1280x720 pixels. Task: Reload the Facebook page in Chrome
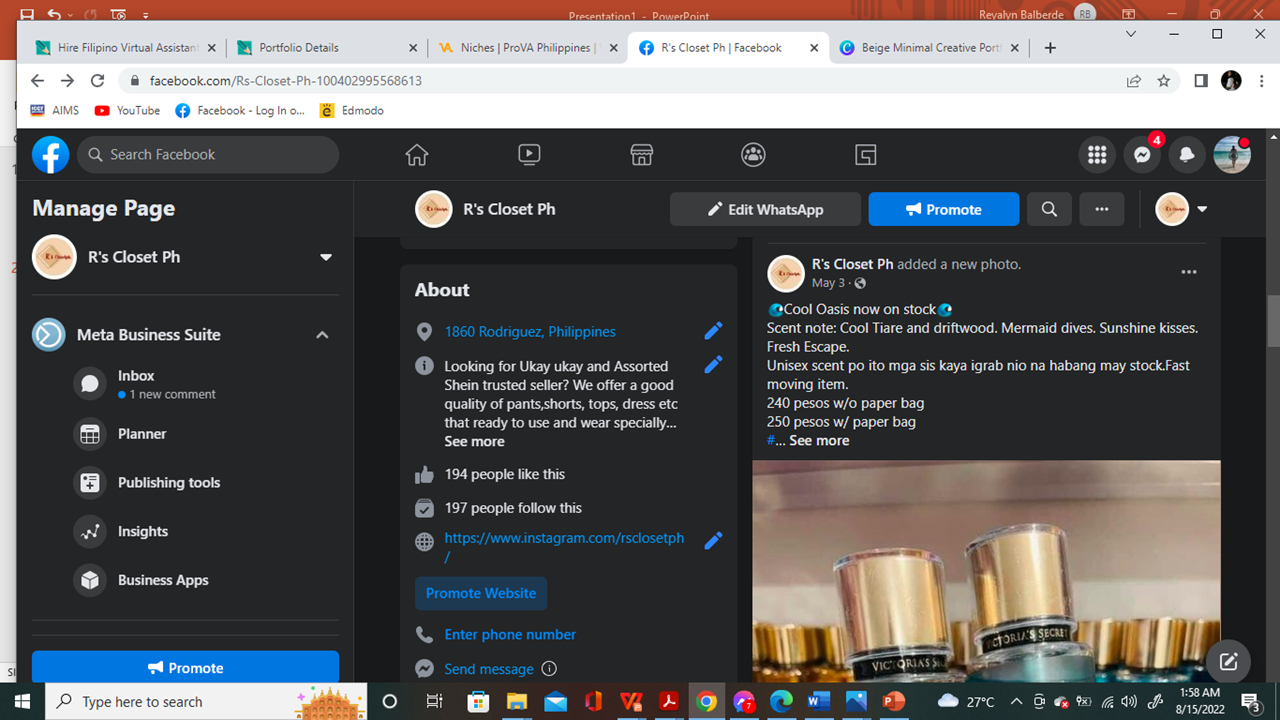coord(97,81)
